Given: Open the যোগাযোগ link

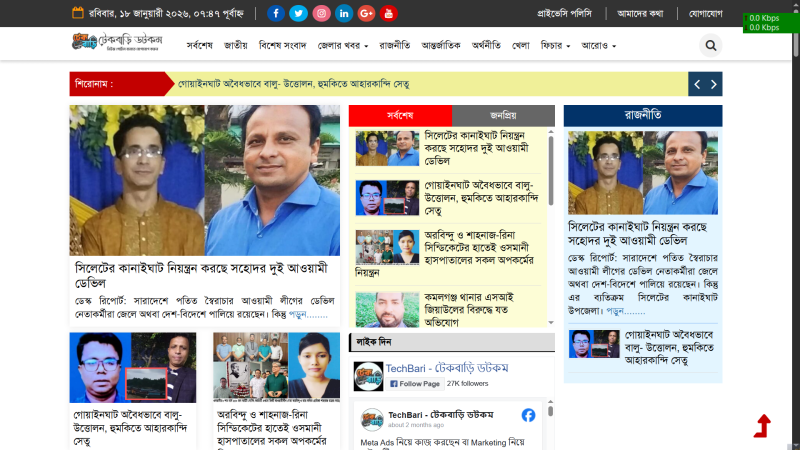Looking at the screenshot, I should pos(706,14).
